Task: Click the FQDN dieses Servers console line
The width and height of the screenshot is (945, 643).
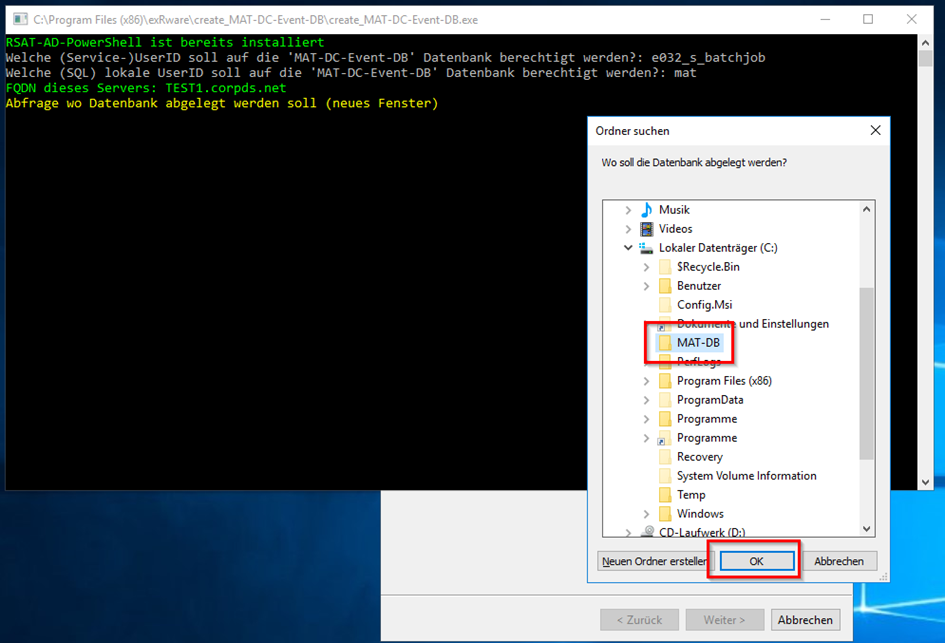Action: [x=146, y=88]
